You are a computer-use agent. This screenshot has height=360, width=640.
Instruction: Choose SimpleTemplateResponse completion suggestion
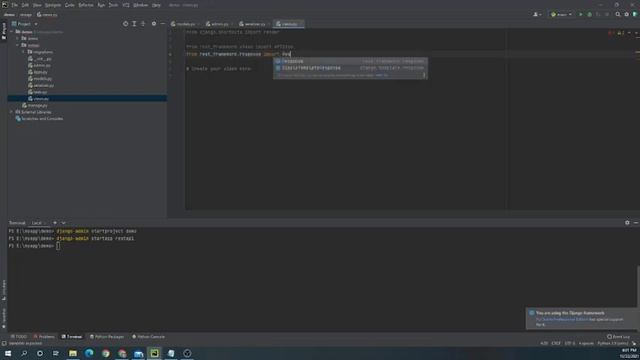(x=350, y=68)
